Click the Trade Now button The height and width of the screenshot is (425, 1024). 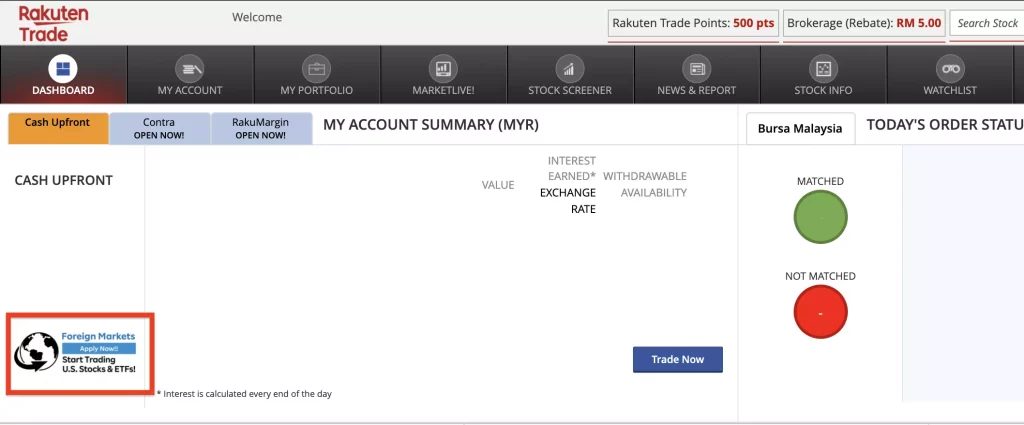(x=678, y=360)
